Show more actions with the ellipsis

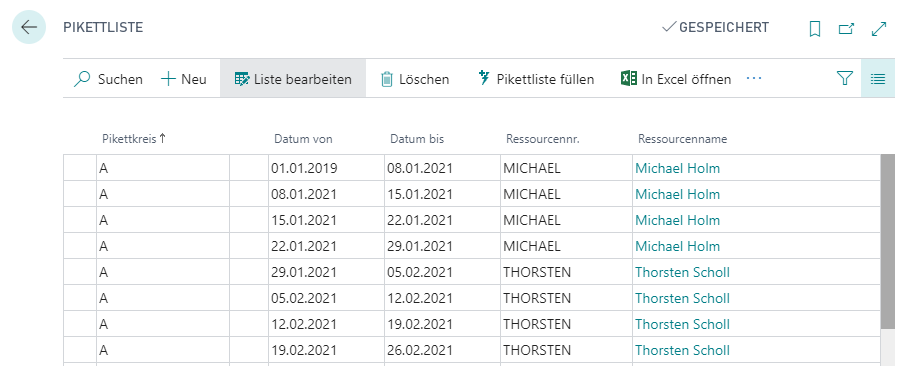point(754,78)
